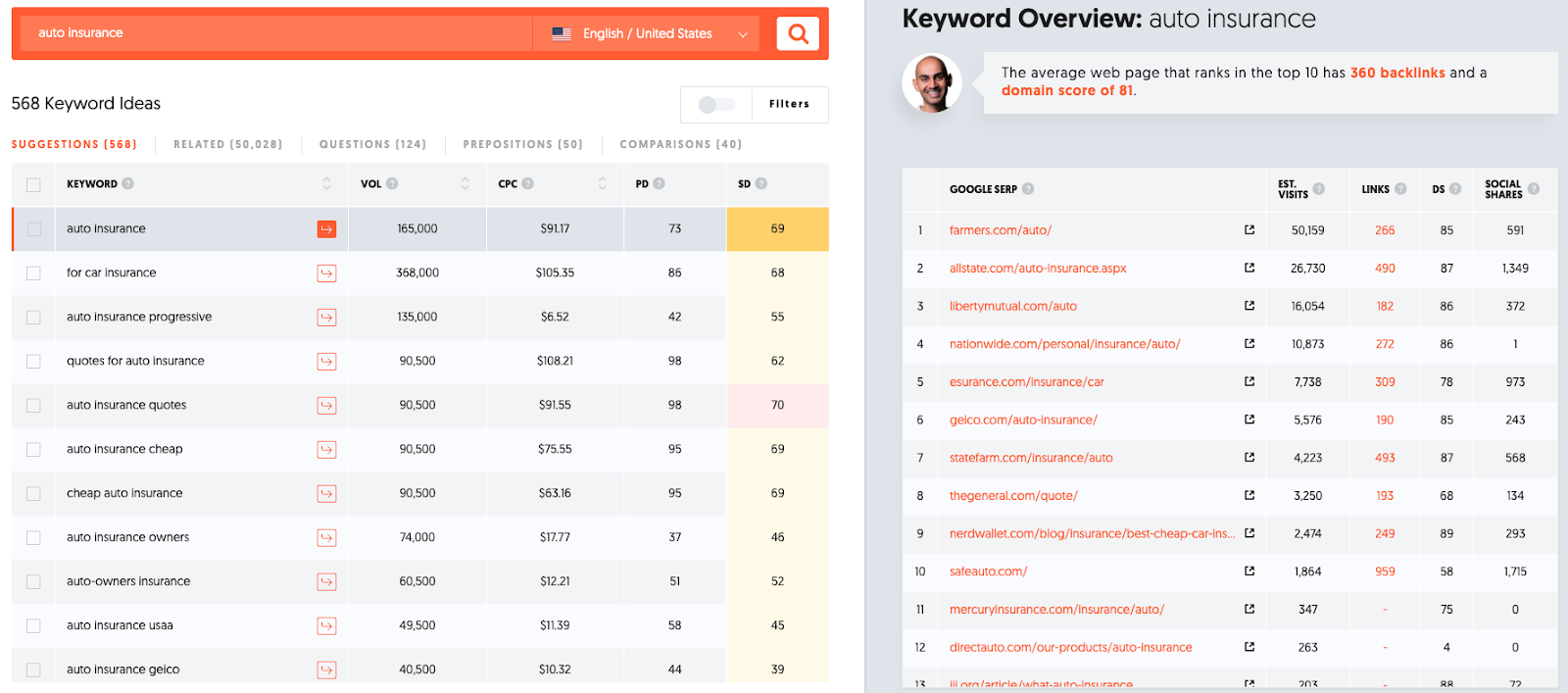Click the EST. VISITS help icon
Screen dimensions: 1568x693
point(1318,189)
